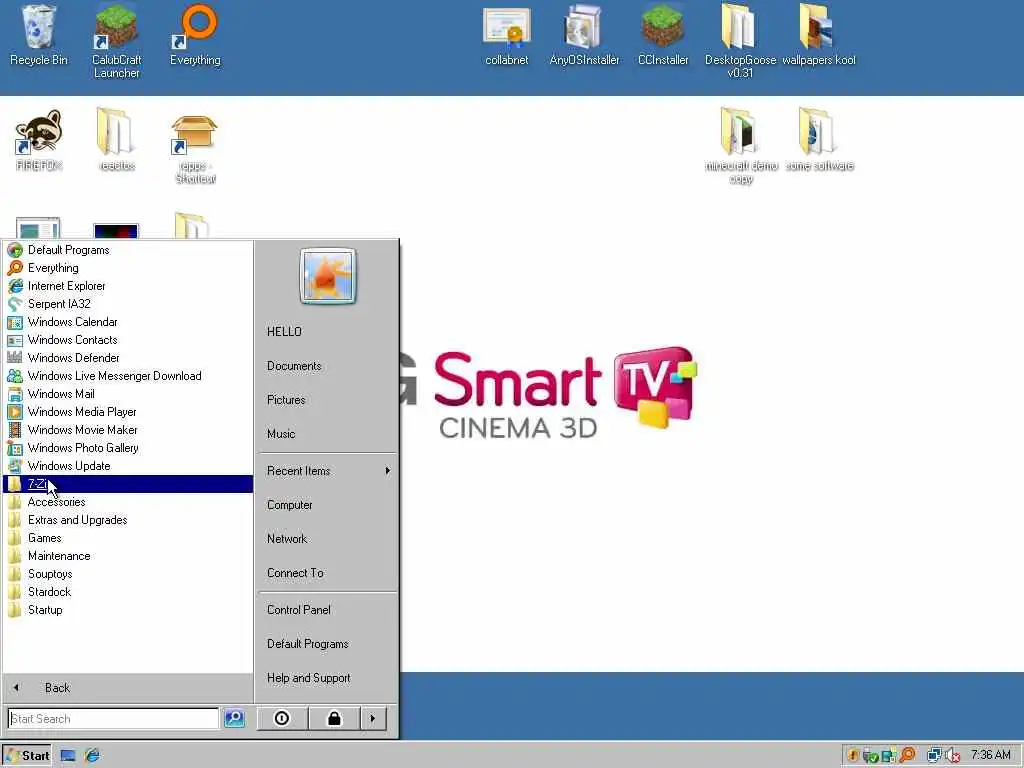Launch Everything from programs list
The width and height of the screenshot is (1024, 768).
pos(128,268)
